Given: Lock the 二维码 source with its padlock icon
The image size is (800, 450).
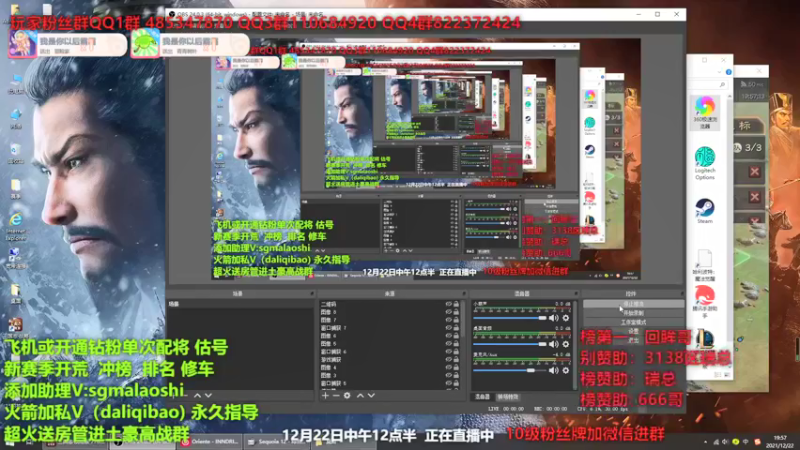Looking at the screenshot, I should (x=456, y=304).
